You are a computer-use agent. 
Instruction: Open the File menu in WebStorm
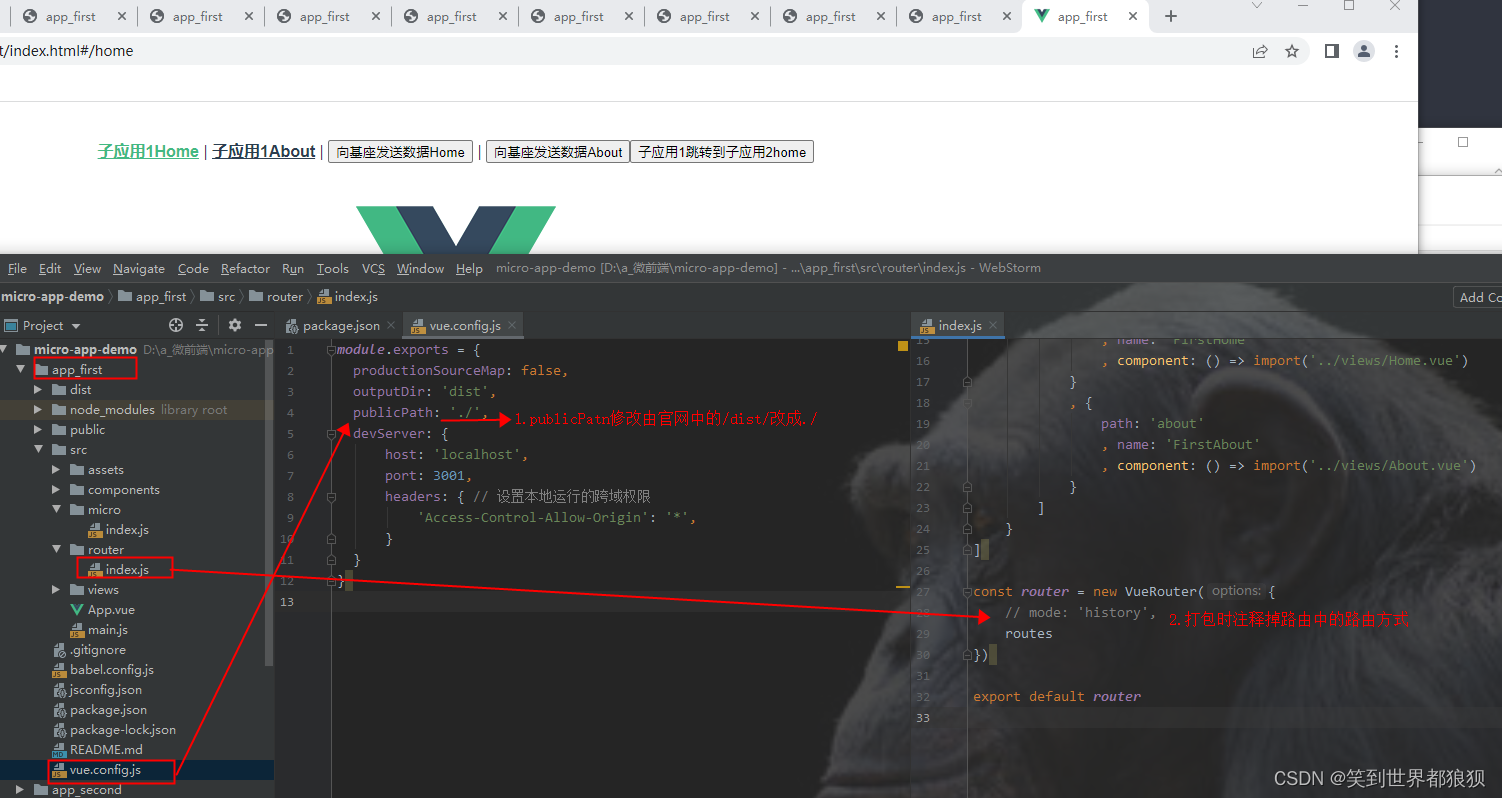pos(17,268)
